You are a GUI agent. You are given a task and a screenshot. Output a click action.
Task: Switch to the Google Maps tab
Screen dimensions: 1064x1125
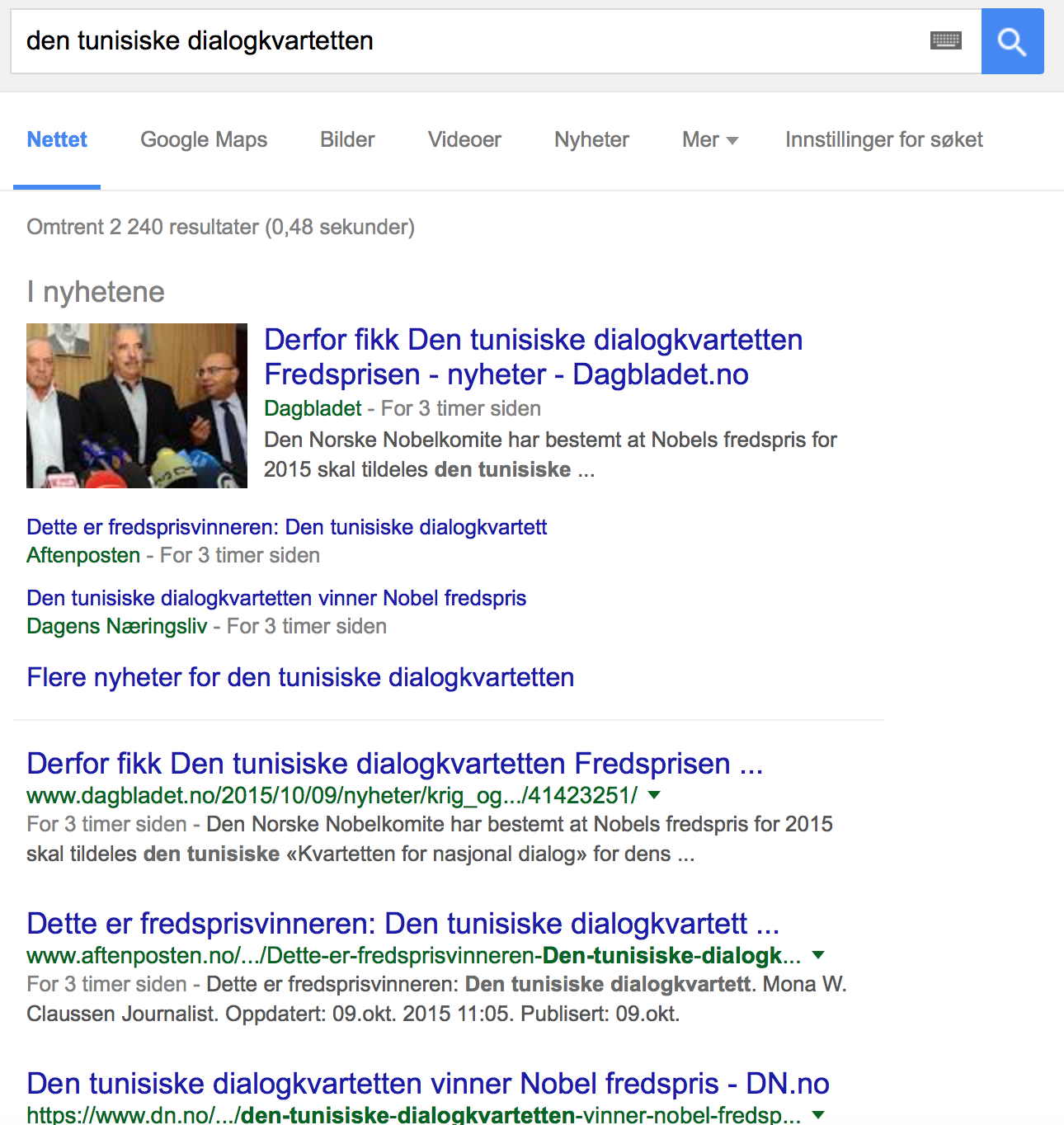[204, 140]
